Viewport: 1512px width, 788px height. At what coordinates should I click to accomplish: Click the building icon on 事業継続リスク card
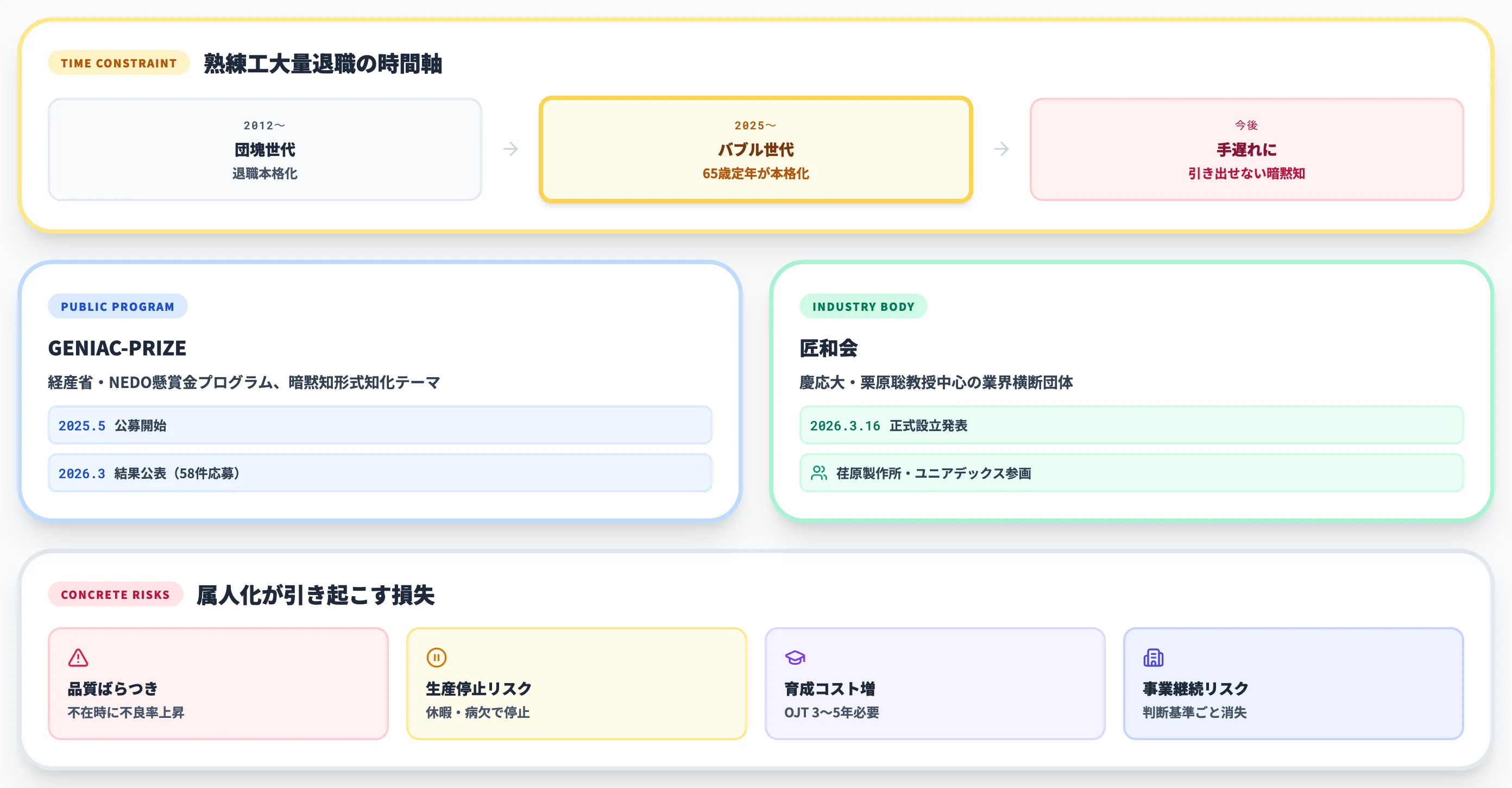point(1154,658)
